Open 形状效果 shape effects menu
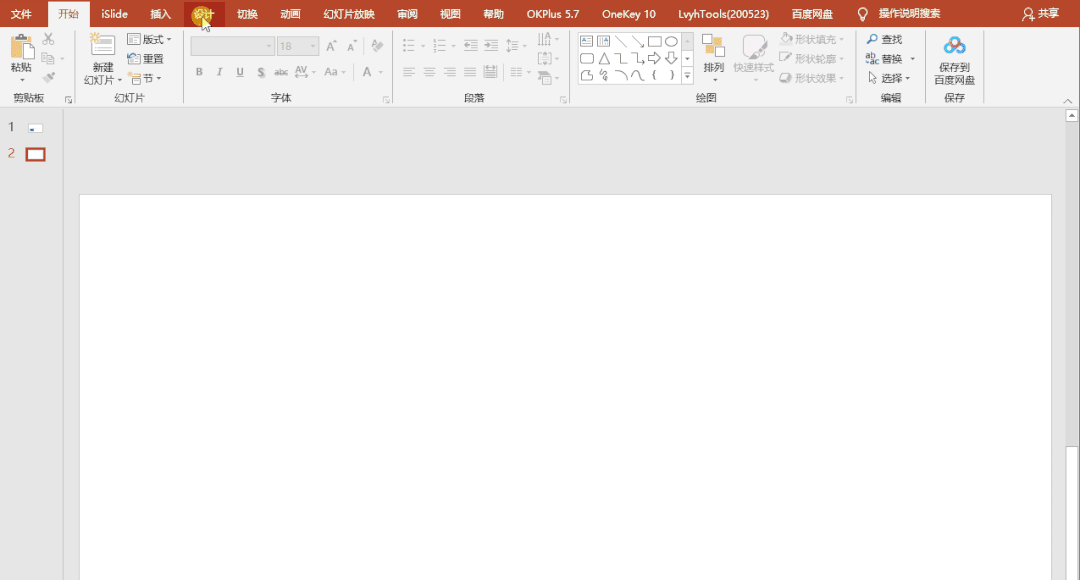This screenshot has height=580, width=1080. [812, 78]
